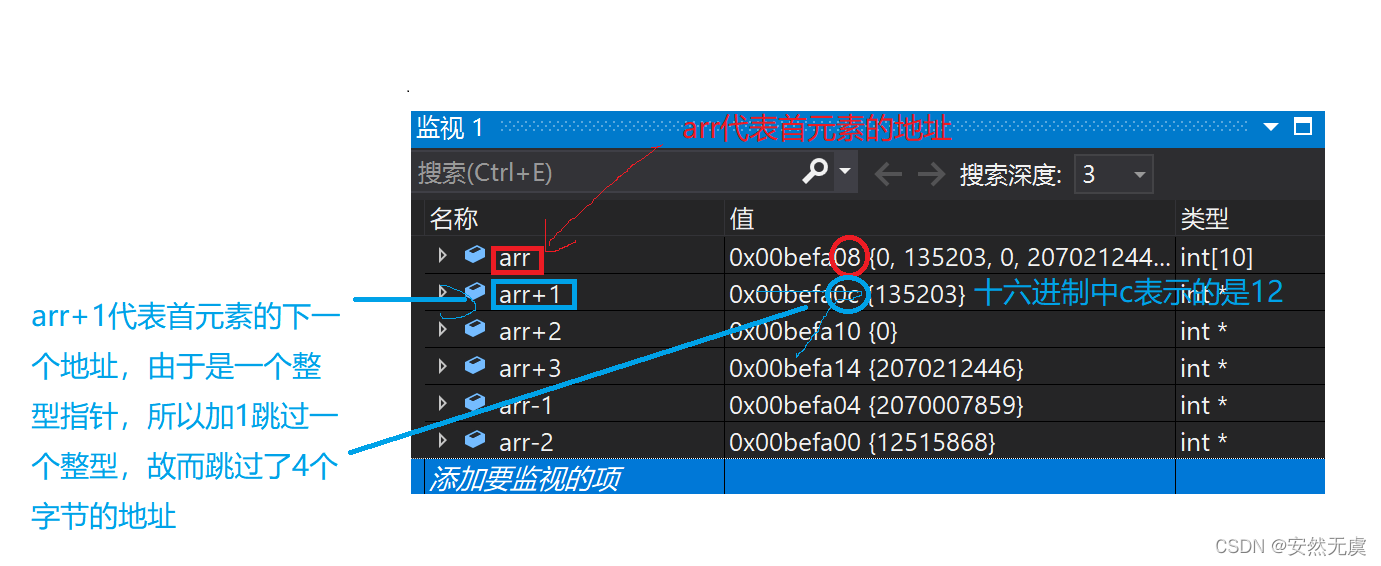Click the variable cube icon beside arr+3
Image resolution: width=1381 pixels, height=566 pixels.
click(x=475, y=366)
